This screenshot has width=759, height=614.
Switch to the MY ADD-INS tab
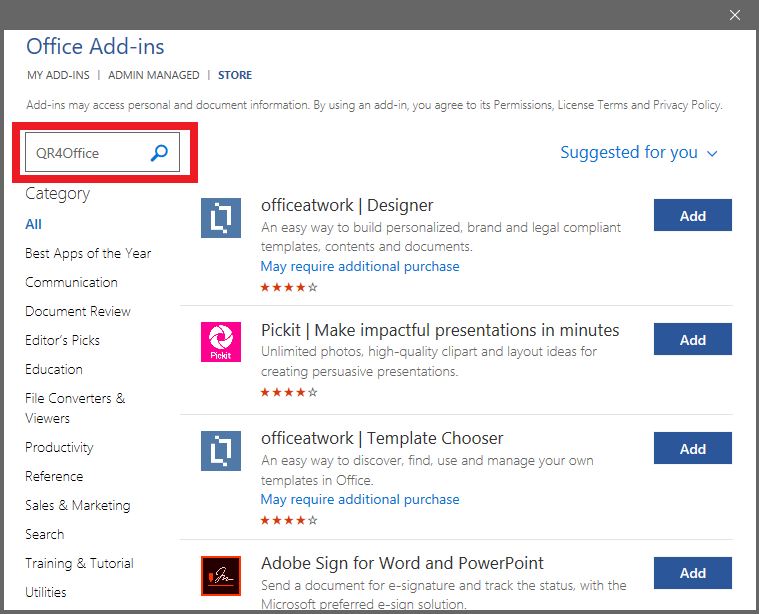(57, 75)
